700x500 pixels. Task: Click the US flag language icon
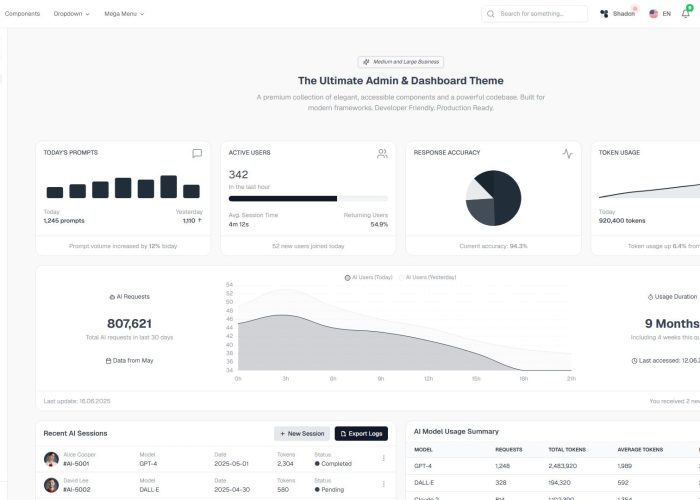pyautogui.click(x=653, y=14)
